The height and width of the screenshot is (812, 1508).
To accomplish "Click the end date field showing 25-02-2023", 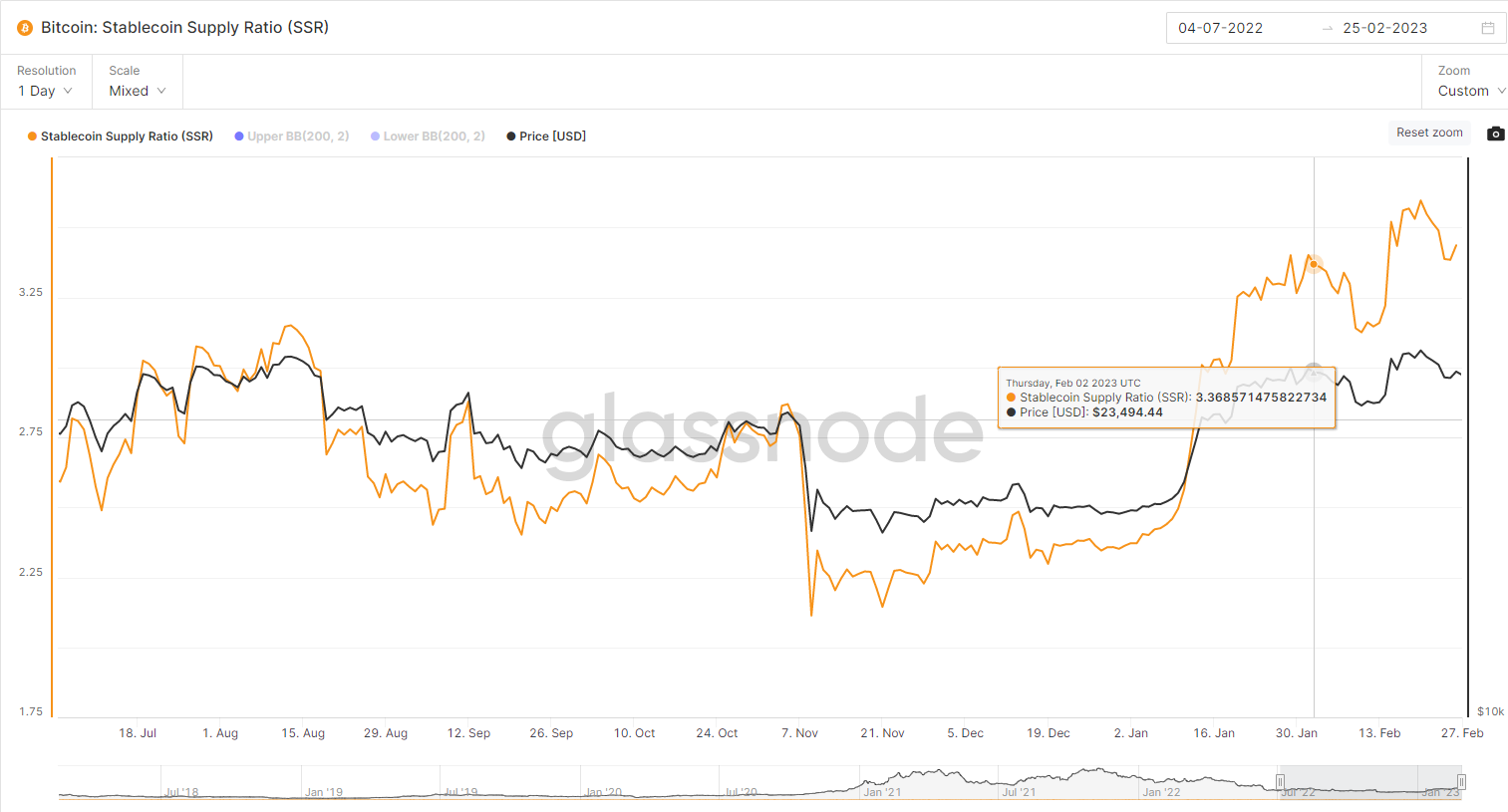I will pos(1385,28).
